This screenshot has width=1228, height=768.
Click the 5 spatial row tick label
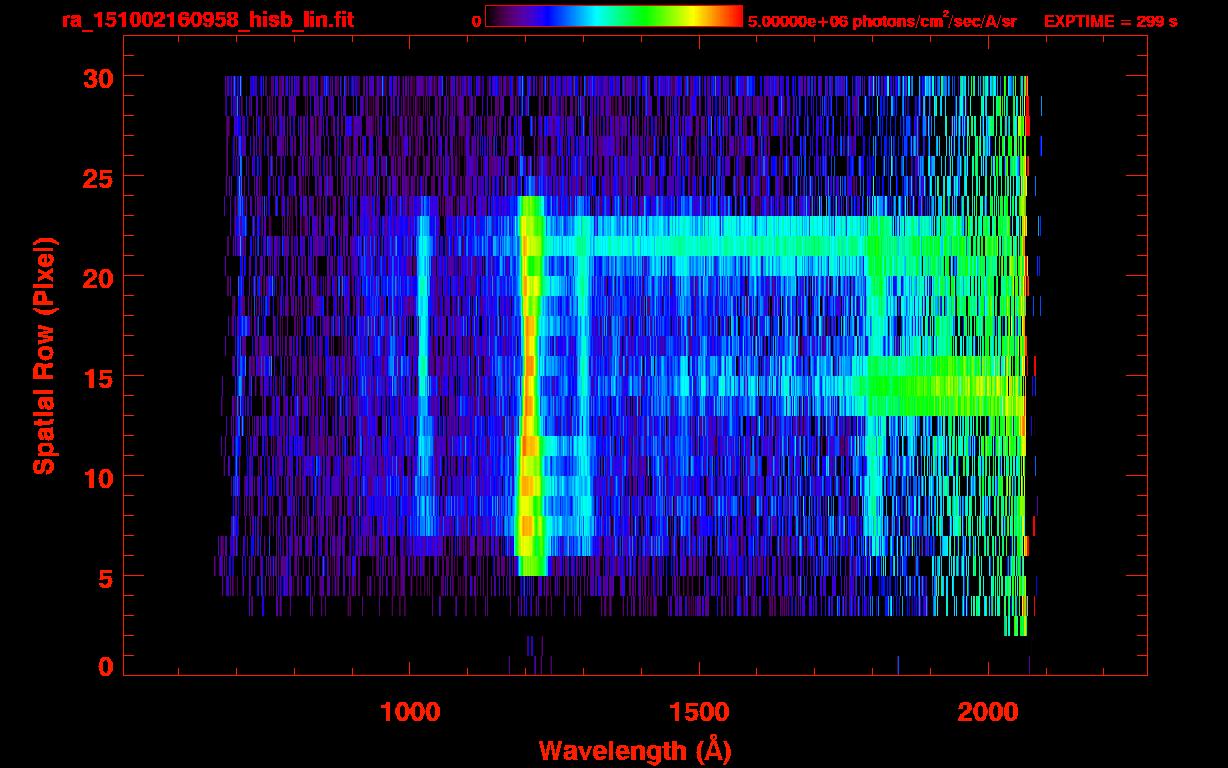(104, 577)
